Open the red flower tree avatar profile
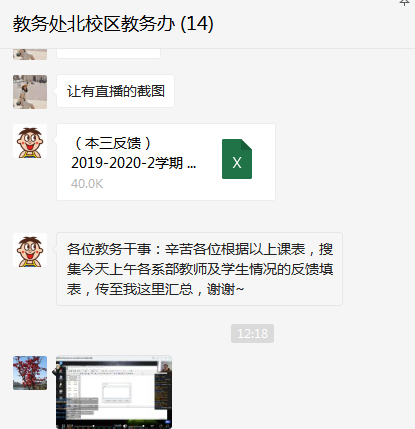 [30, 373]
